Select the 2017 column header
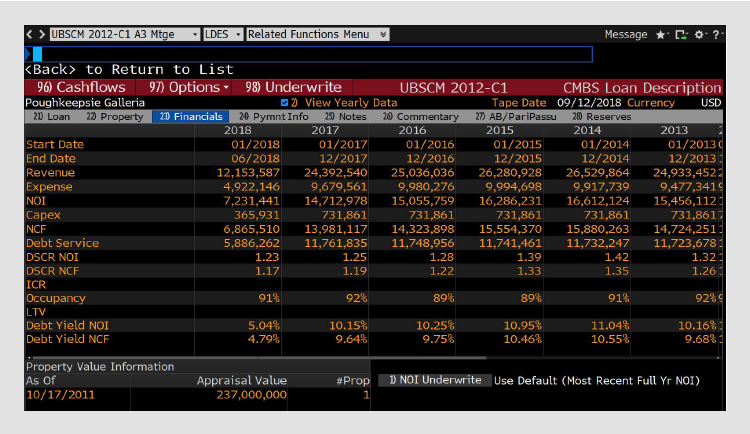750x434 pixels. coord(325,130)
